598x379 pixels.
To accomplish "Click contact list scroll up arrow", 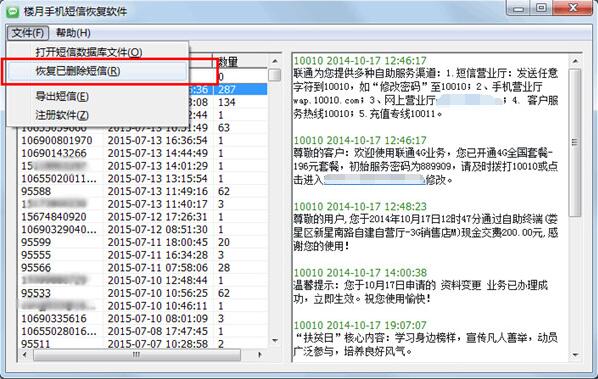I will pos(275,61).
